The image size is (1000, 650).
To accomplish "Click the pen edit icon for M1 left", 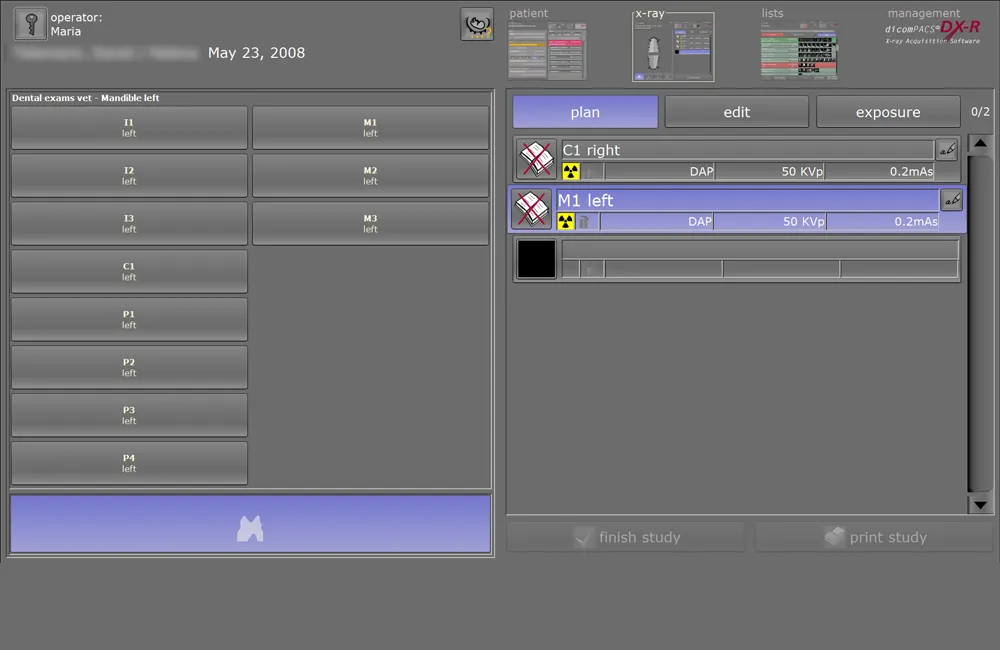I will click(x=951, y=200).
